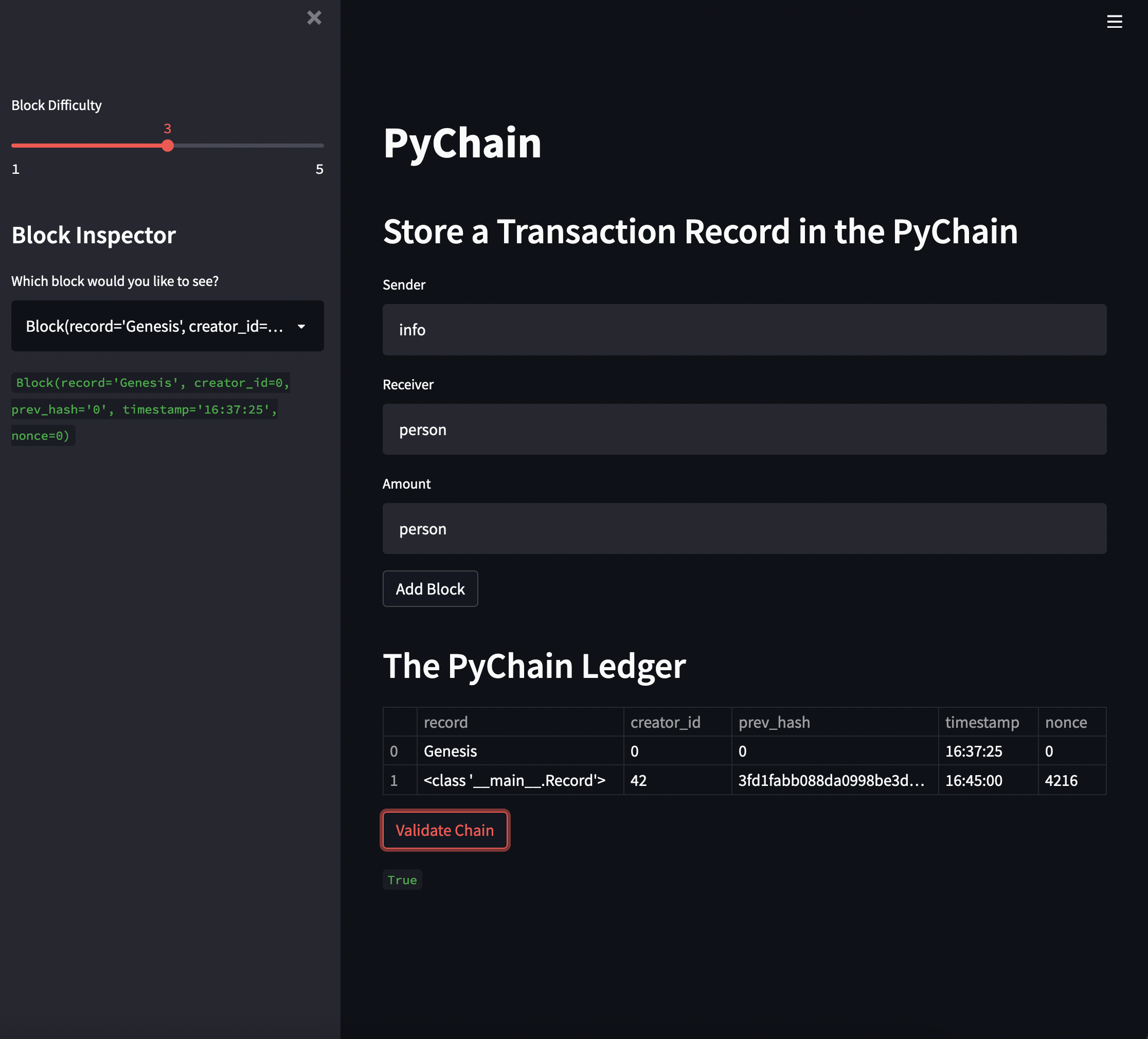Focus the Sender input field
1148x1039 pixels.
(x=744, y=330)
